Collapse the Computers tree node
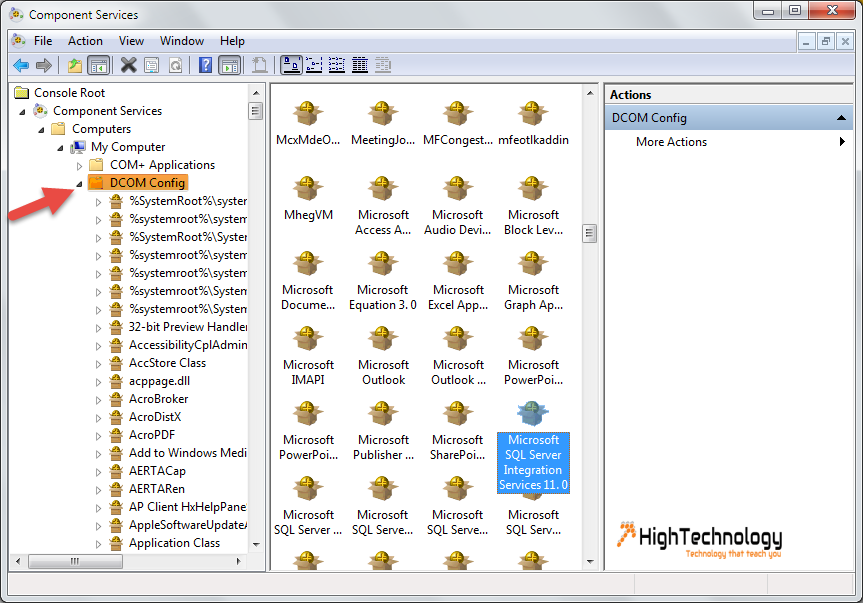 coord(41,130)
